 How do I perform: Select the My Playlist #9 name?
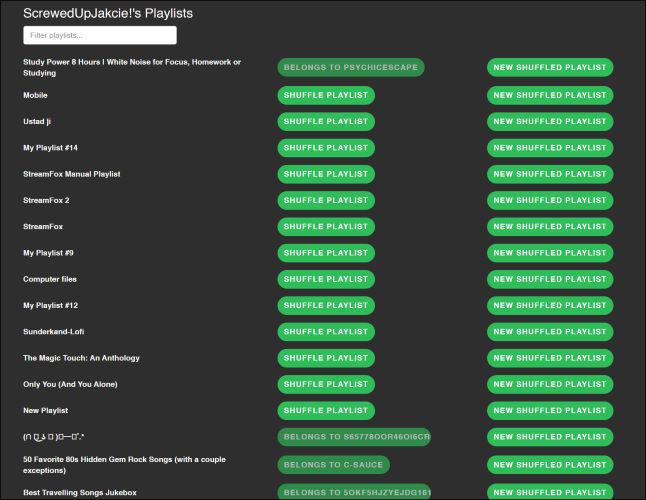(48, 253)
